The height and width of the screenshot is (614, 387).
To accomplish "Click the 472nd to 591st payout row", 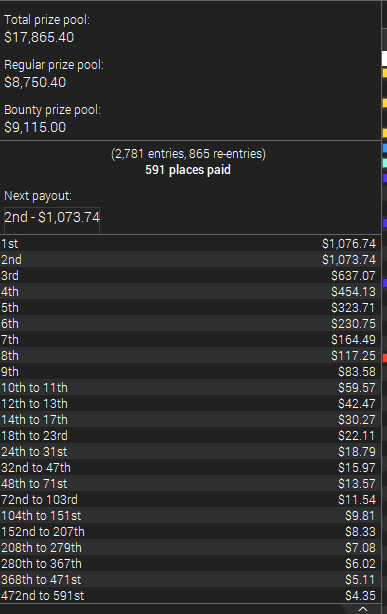I will tap(190, 595).
